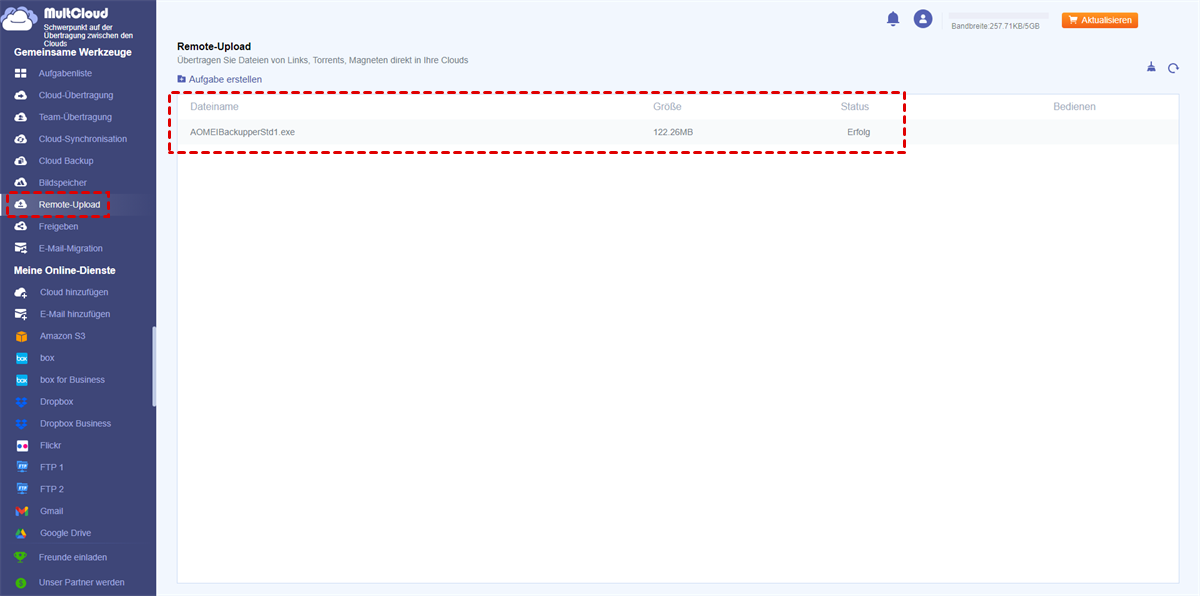Click the E-Mail hinzufügen icon
The image size is (1200, 596).
21,314
